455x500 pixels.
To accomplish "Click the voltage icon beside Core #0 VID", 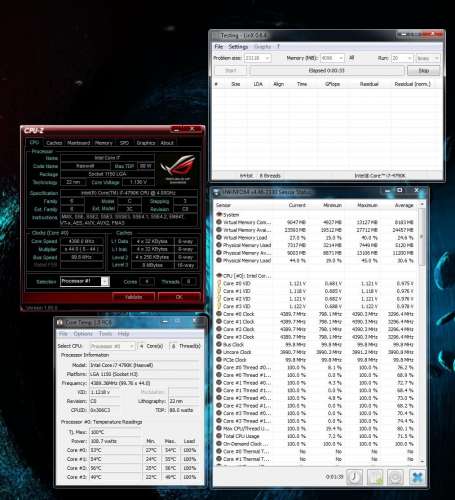I will pos(219,283).
